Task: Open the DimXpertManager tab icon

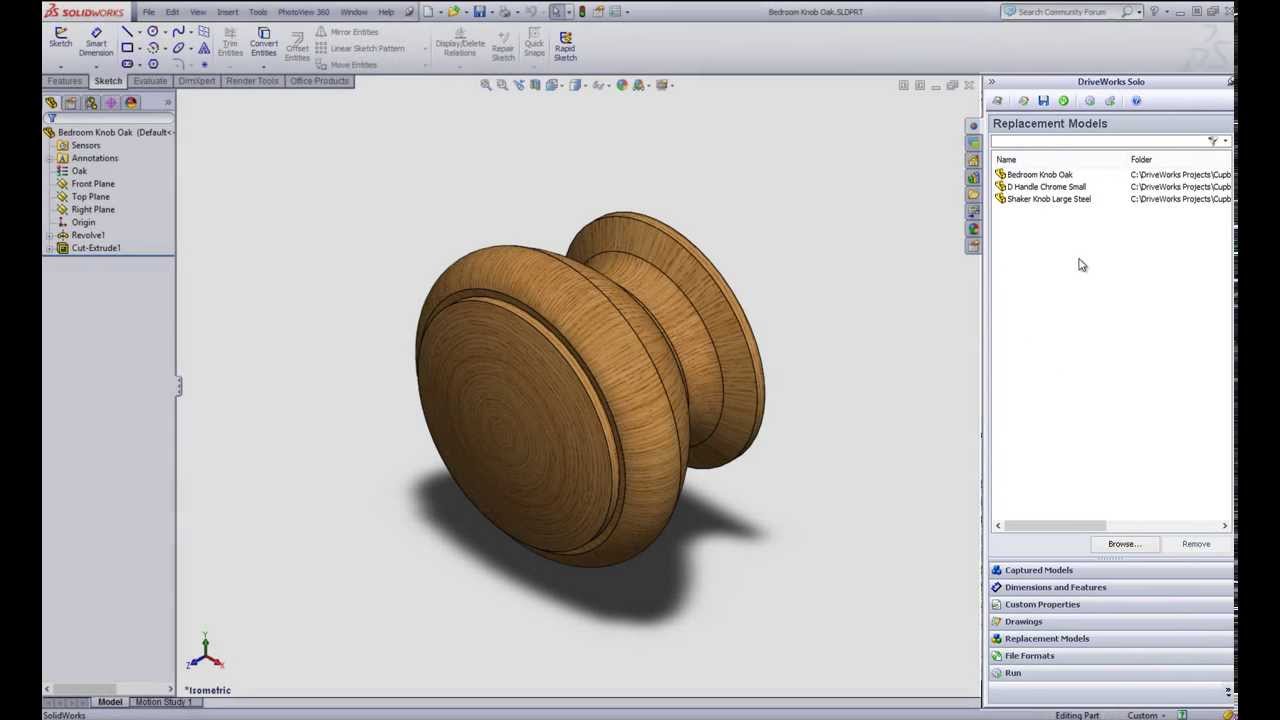Action: click(111, 103)
